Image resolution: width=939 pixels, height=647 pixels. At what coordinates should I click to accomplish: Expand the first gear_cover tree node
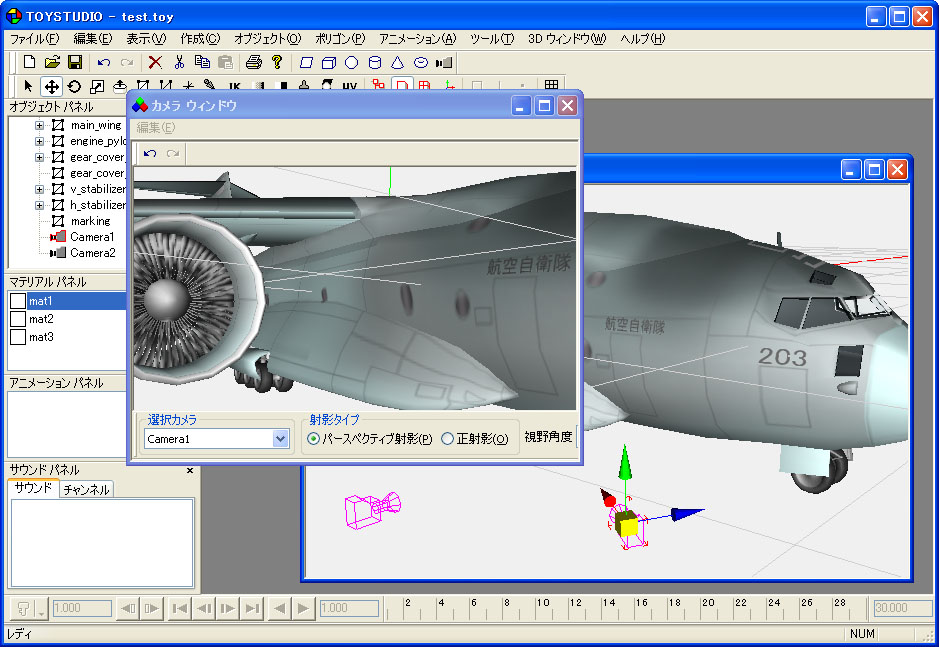(39, 157)
